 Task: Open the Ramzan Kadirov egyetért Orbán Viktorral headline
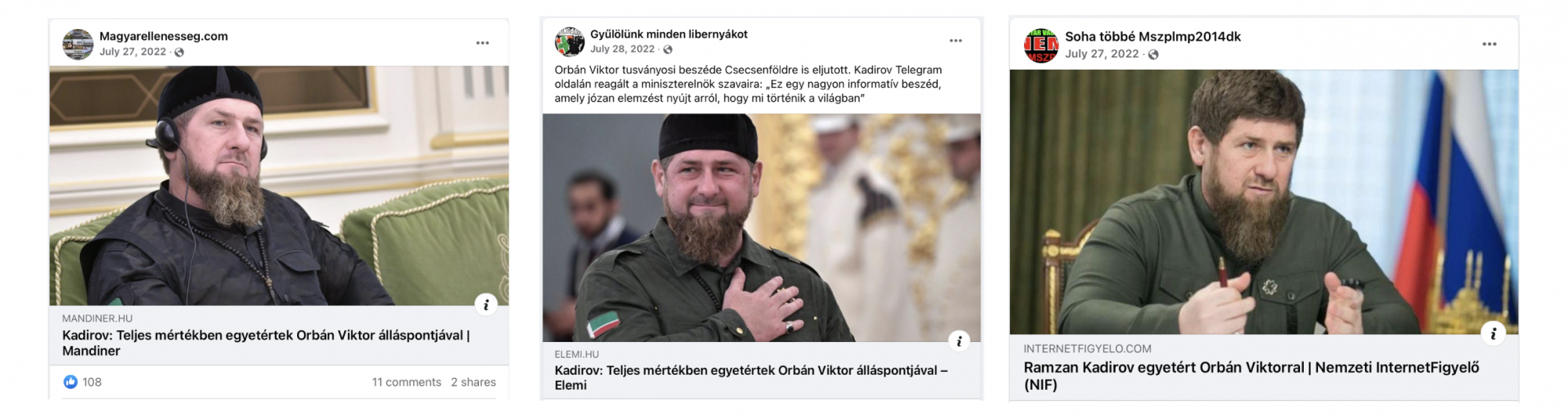(x=1251, y=376)
